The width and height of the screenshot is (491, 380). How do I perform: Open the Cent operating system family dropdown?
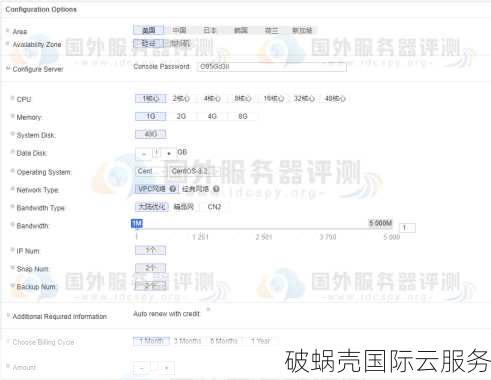tap(151, 171)
